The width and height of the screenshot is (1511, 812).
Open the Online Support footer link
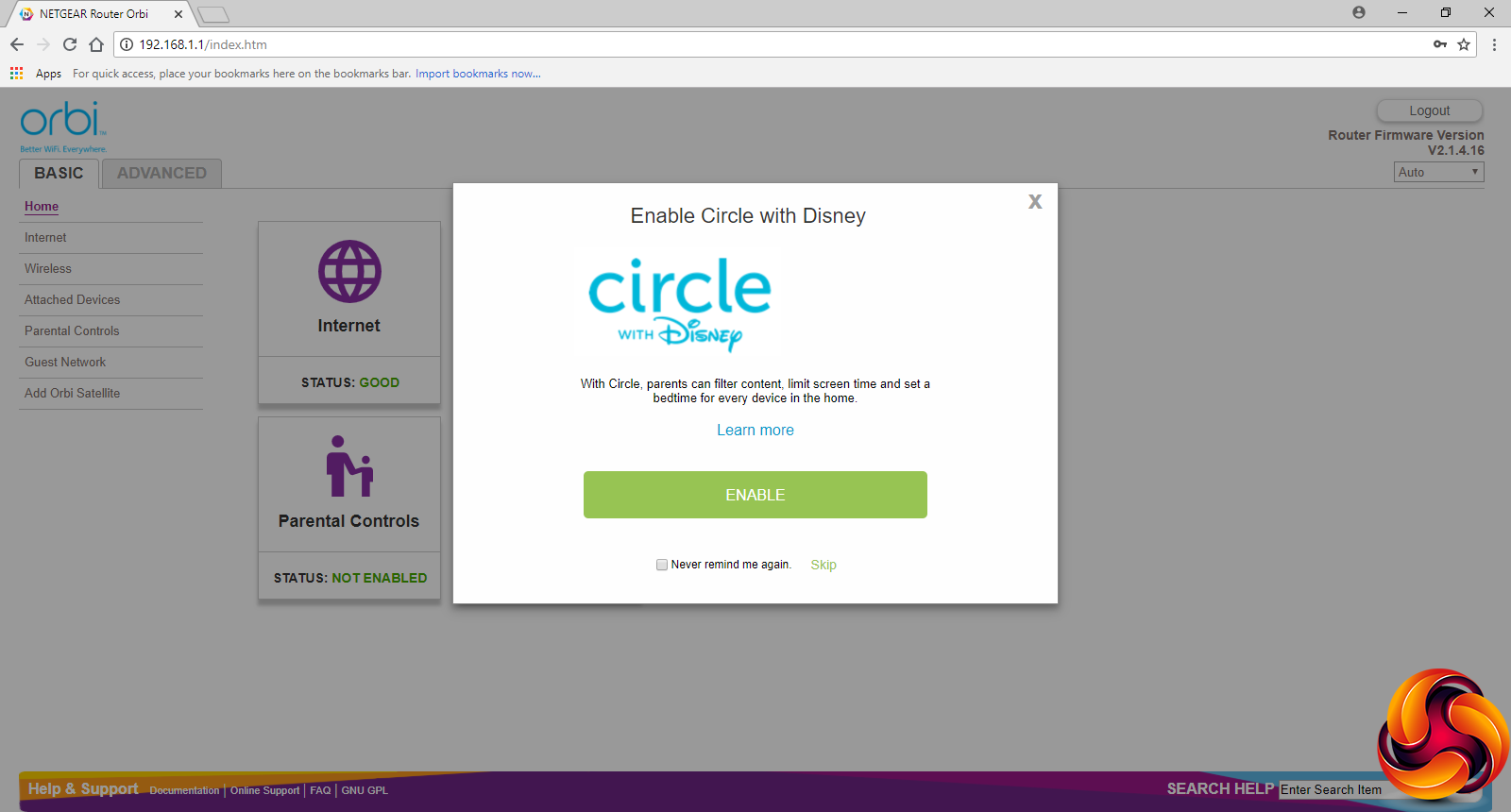click(264, 791)
